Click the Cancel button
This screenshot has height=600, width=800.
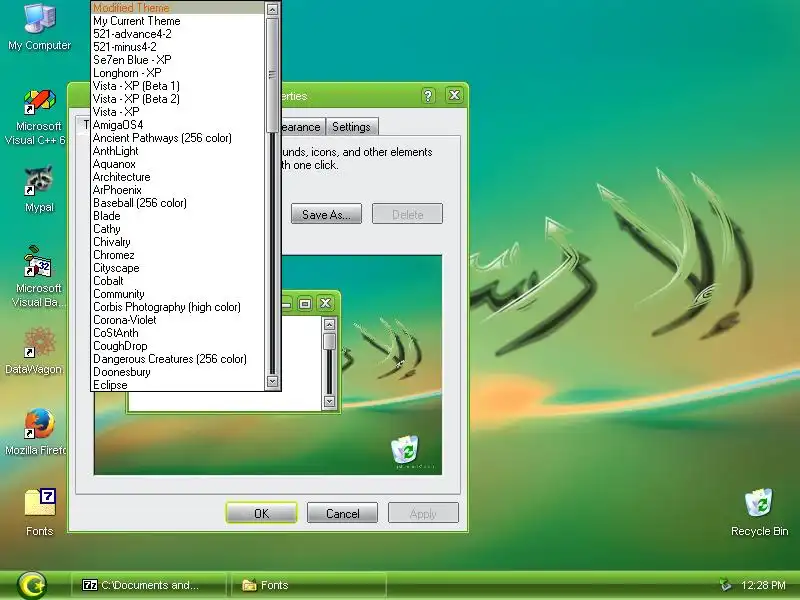coord(342,513)
